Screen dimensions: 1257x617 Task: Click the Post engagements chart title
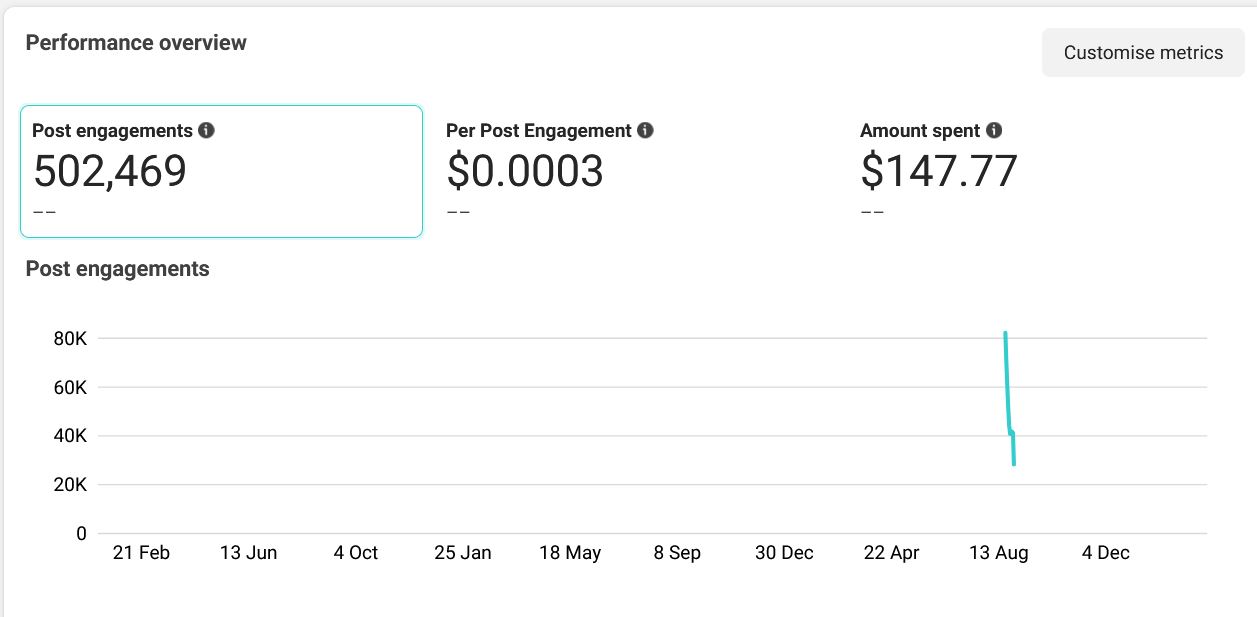[x=118, y=269]
